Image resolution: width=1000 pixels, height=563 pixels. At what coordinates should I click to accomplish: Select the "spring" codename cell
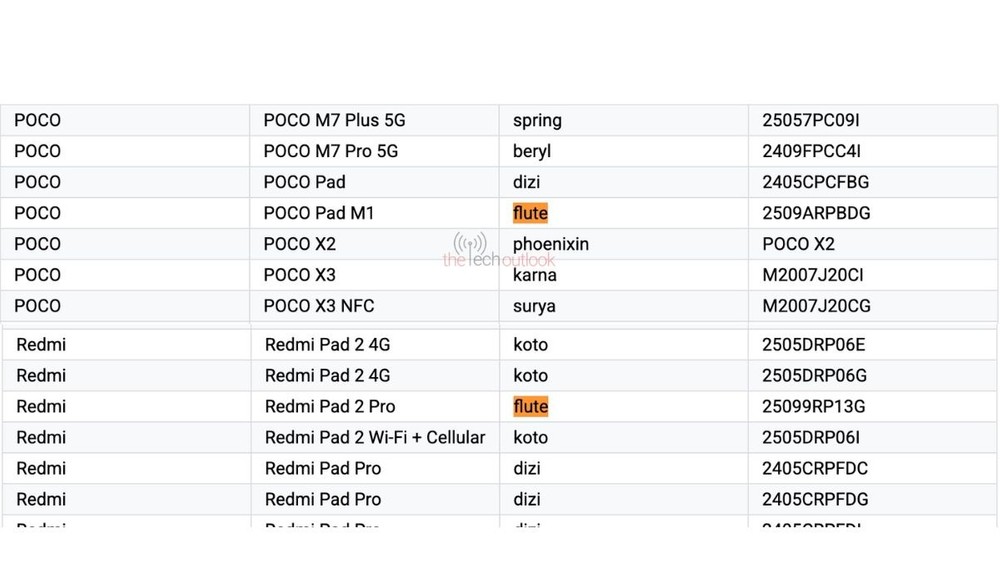point(537,120)
